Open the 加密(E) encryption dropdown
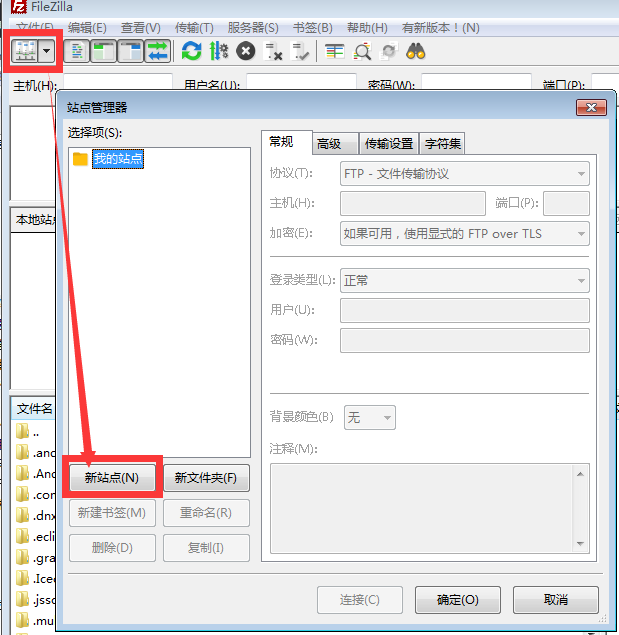Viewport: 619px width, 635px height. tap(465, 234)
